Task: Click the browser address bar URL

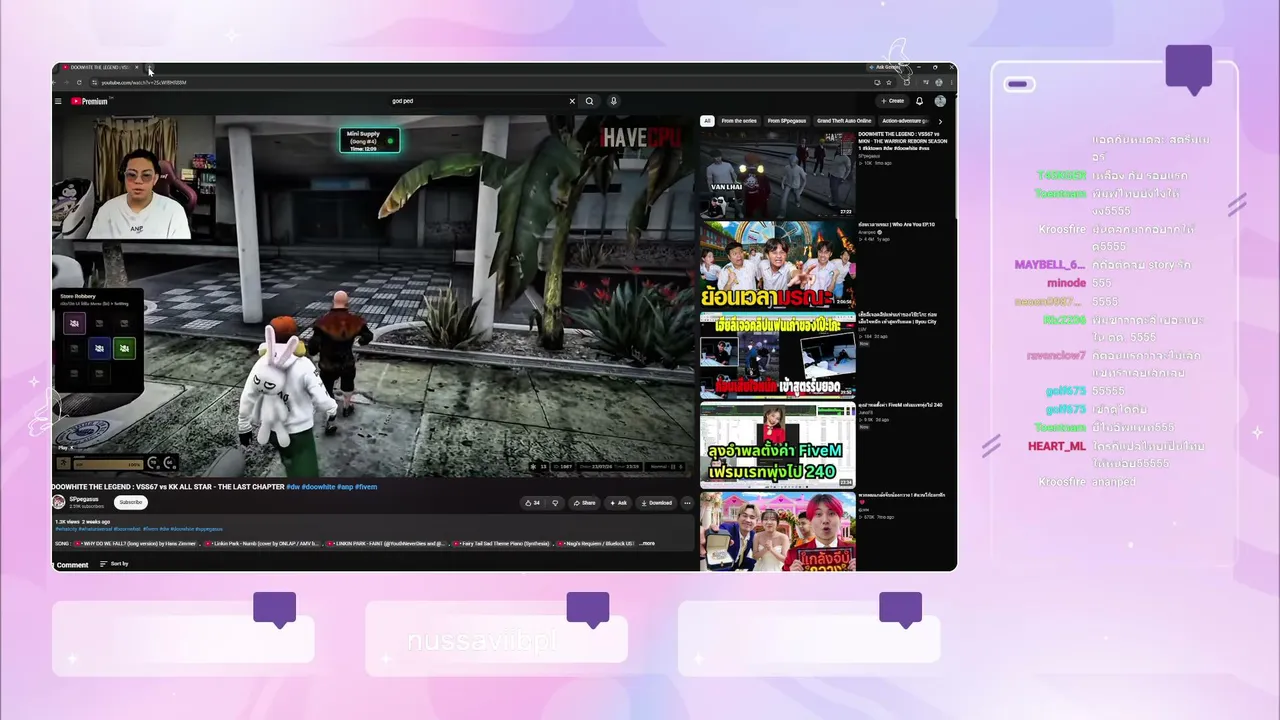Action: click(144, 82)
